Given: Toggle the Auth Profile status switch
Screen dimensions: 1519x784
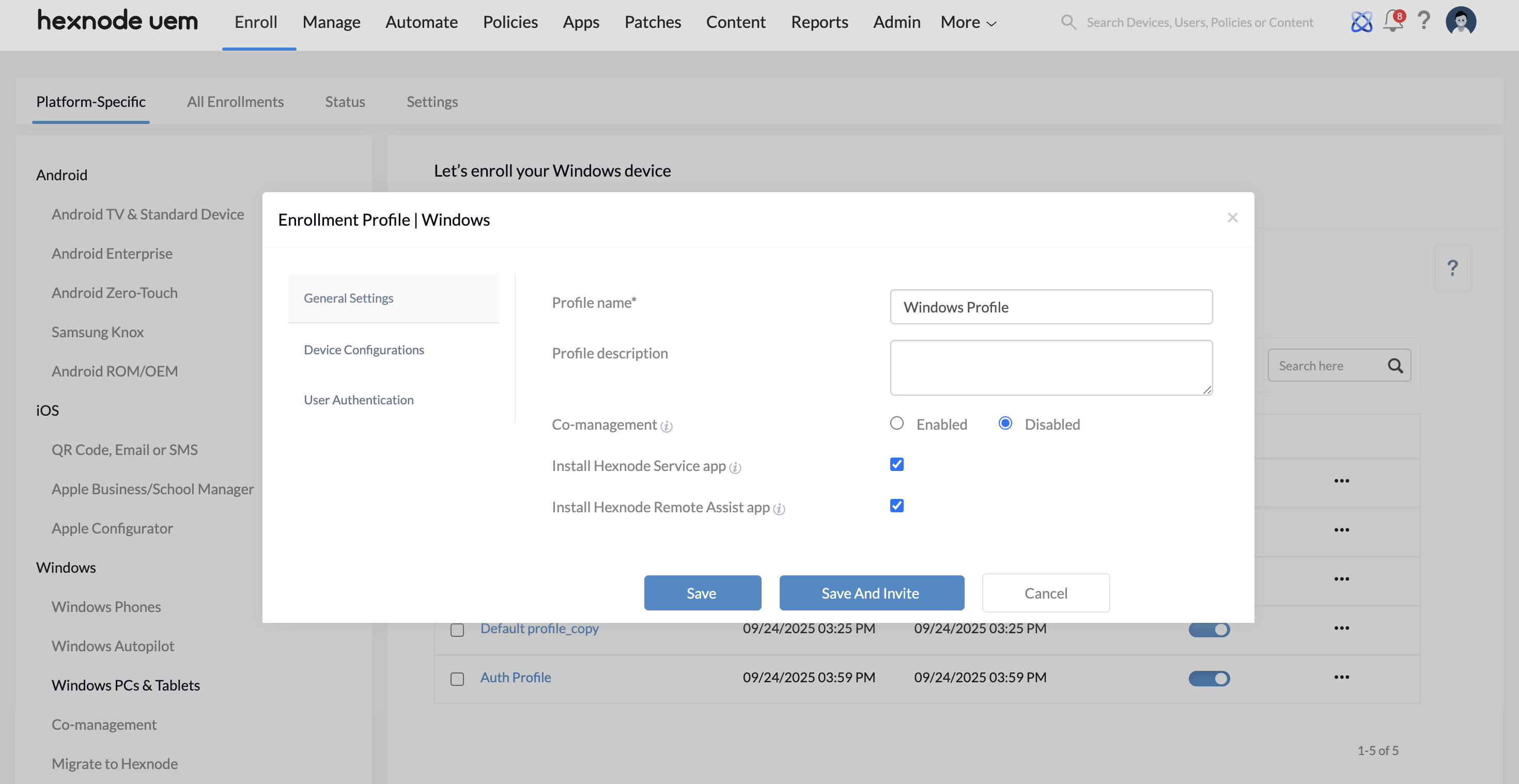Looking at the screenshot, I should (x=1209, y=678).
